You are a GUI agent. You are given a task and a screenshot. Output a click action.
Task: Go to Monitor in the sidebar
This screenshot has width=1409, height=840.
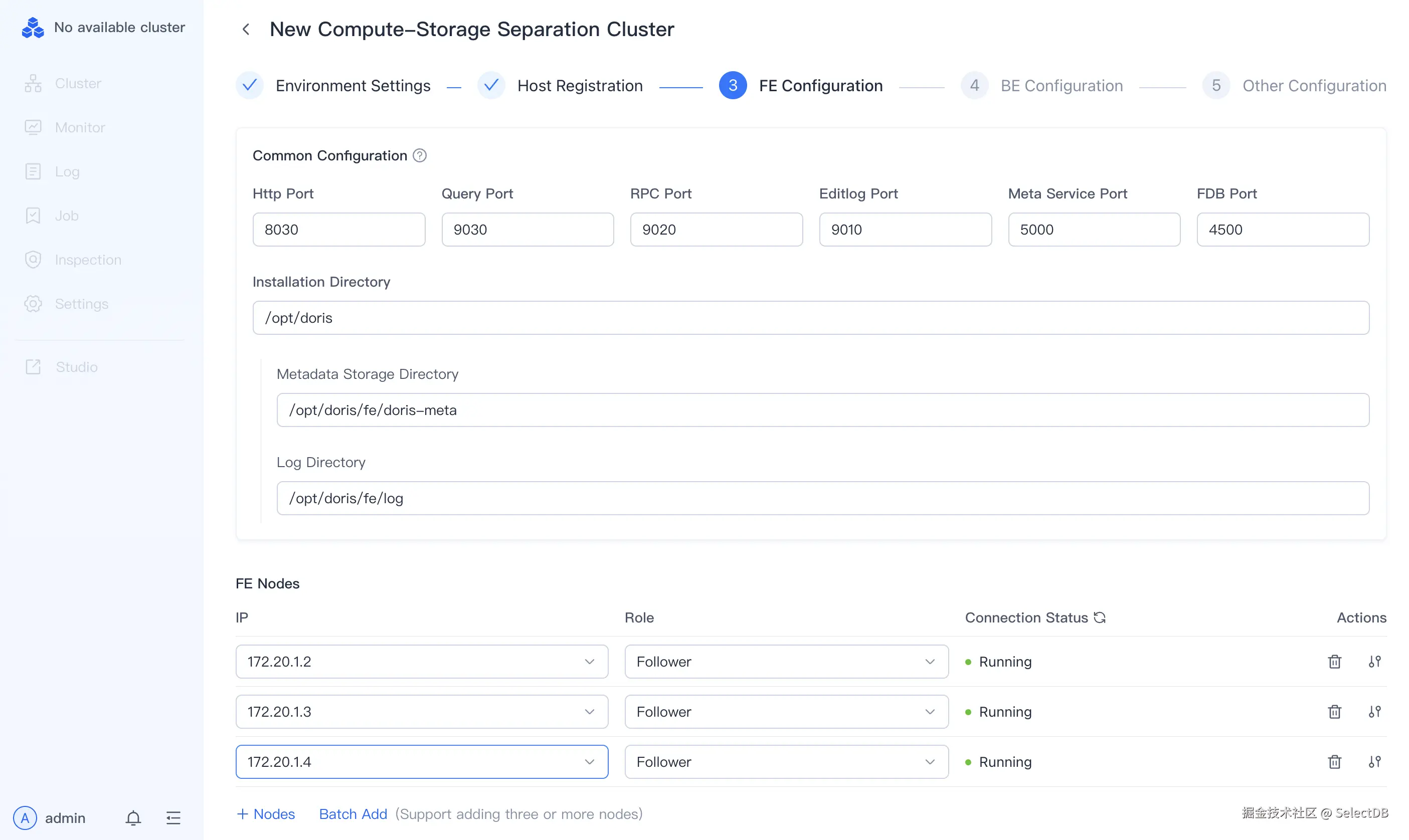coord(80,127)
